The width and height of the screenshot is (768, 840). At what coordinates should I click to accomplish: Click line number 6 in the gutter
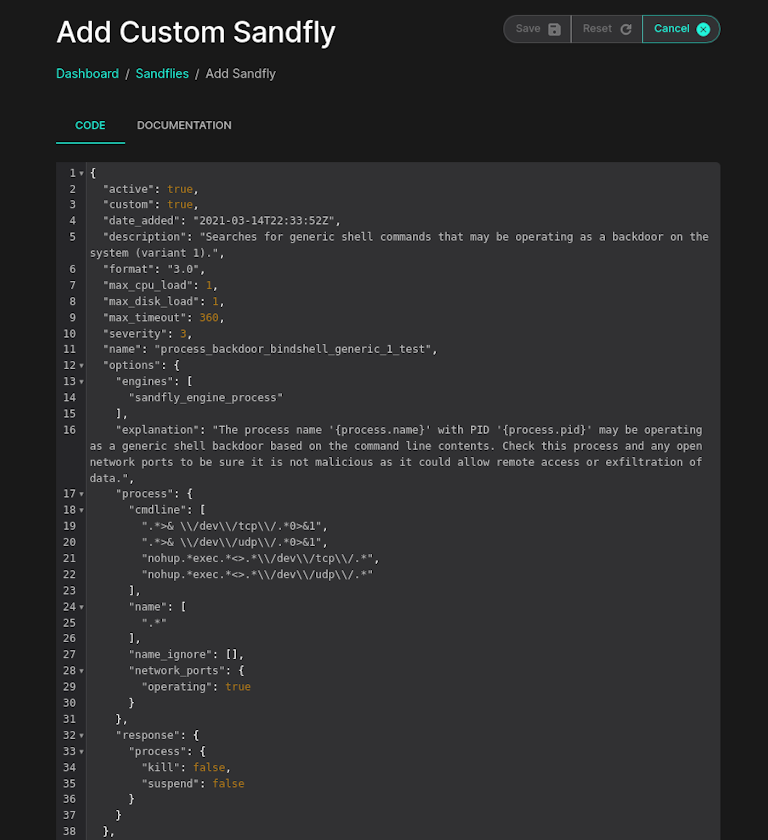click(72, 269)
